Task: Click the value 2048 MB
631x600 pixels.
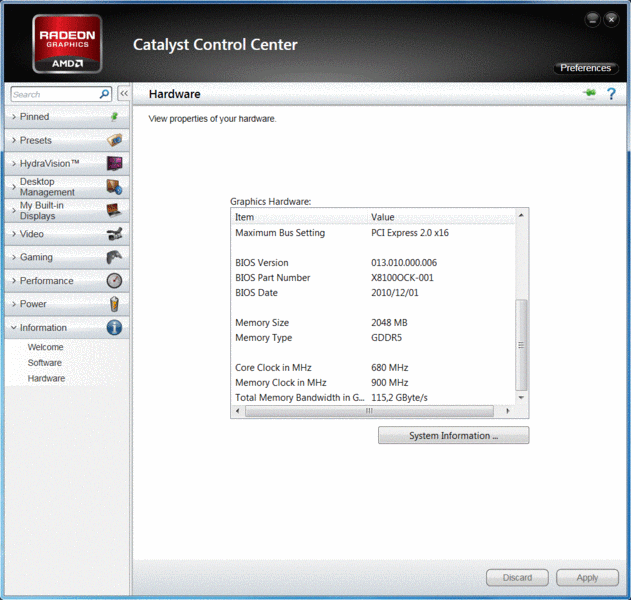Action: coord(389,322)
